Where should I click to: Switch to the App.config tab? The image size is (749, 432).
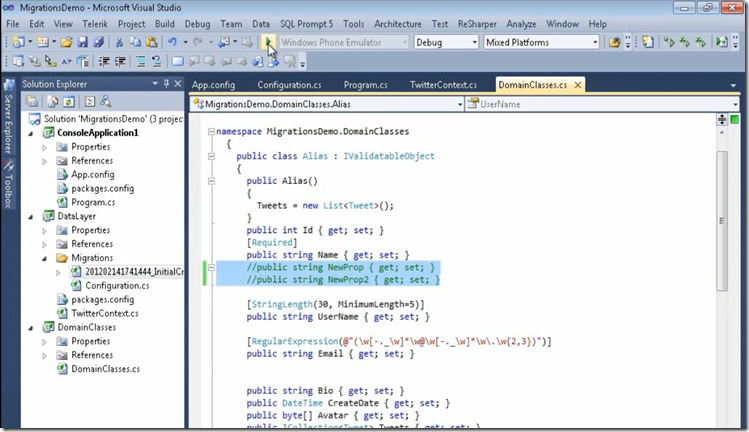[214, 85]
